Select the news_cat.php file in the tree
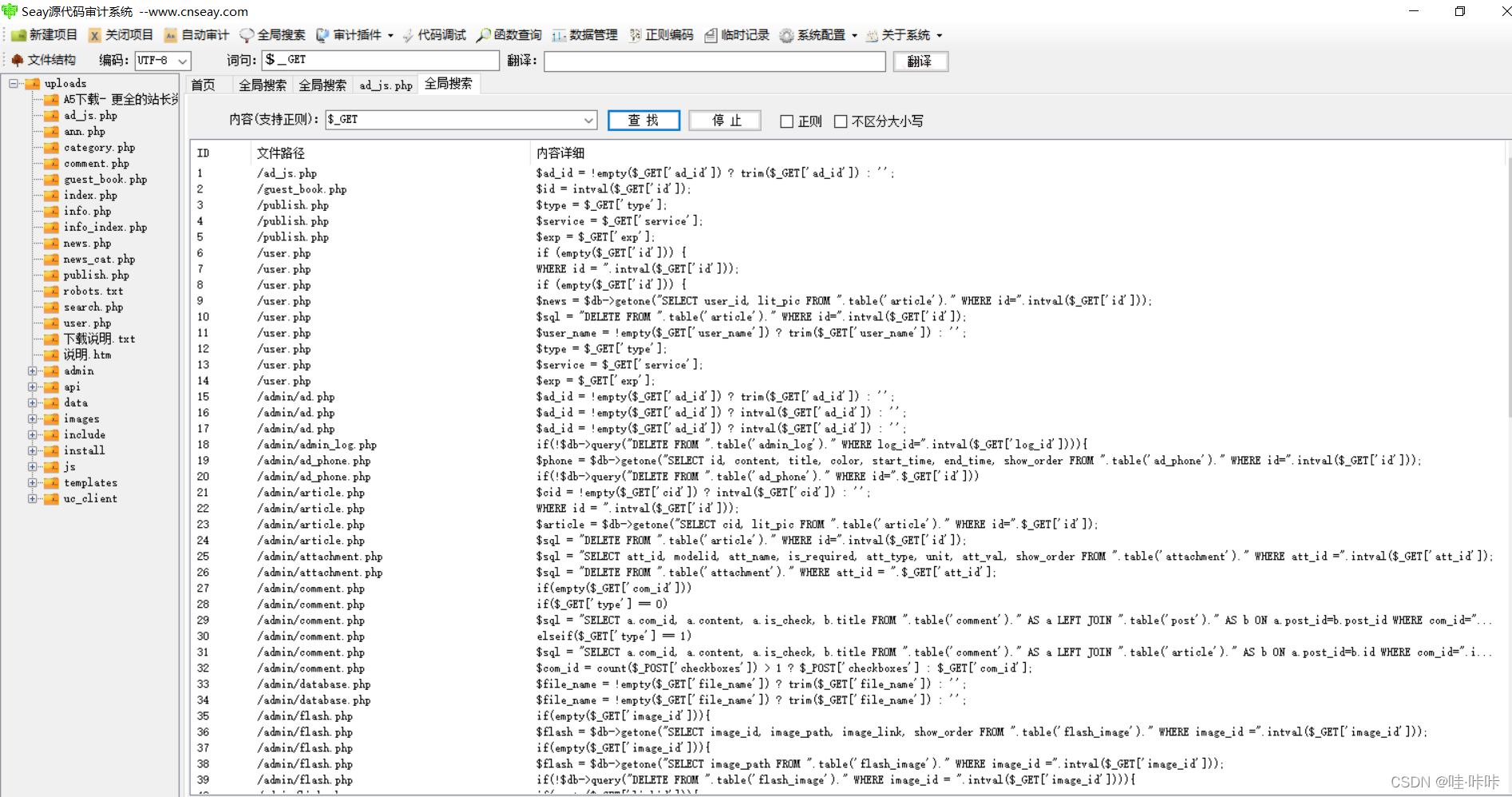This screenshot has height=797, width=1512. (x=99, y=260)
